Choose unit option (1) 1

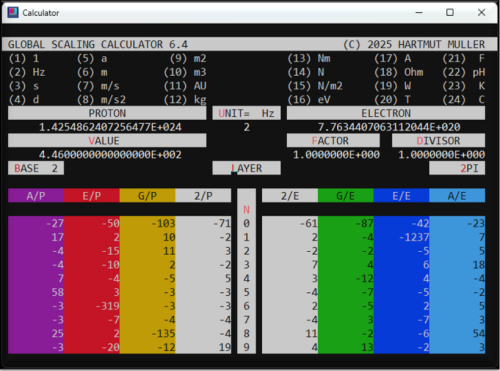(24, 58)
